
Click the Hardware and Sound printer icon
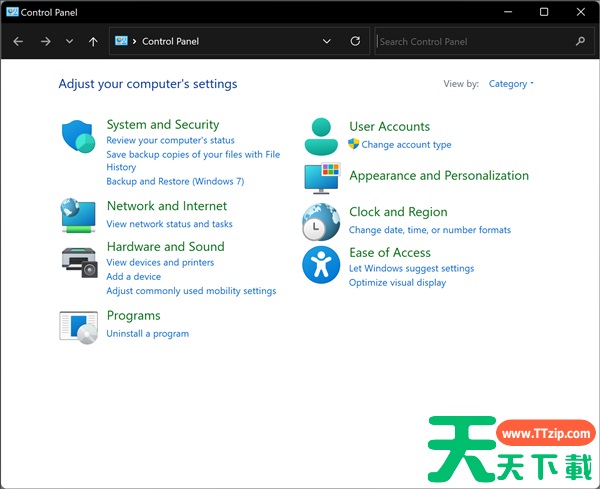pyautogui.click(x=79, y=262)
